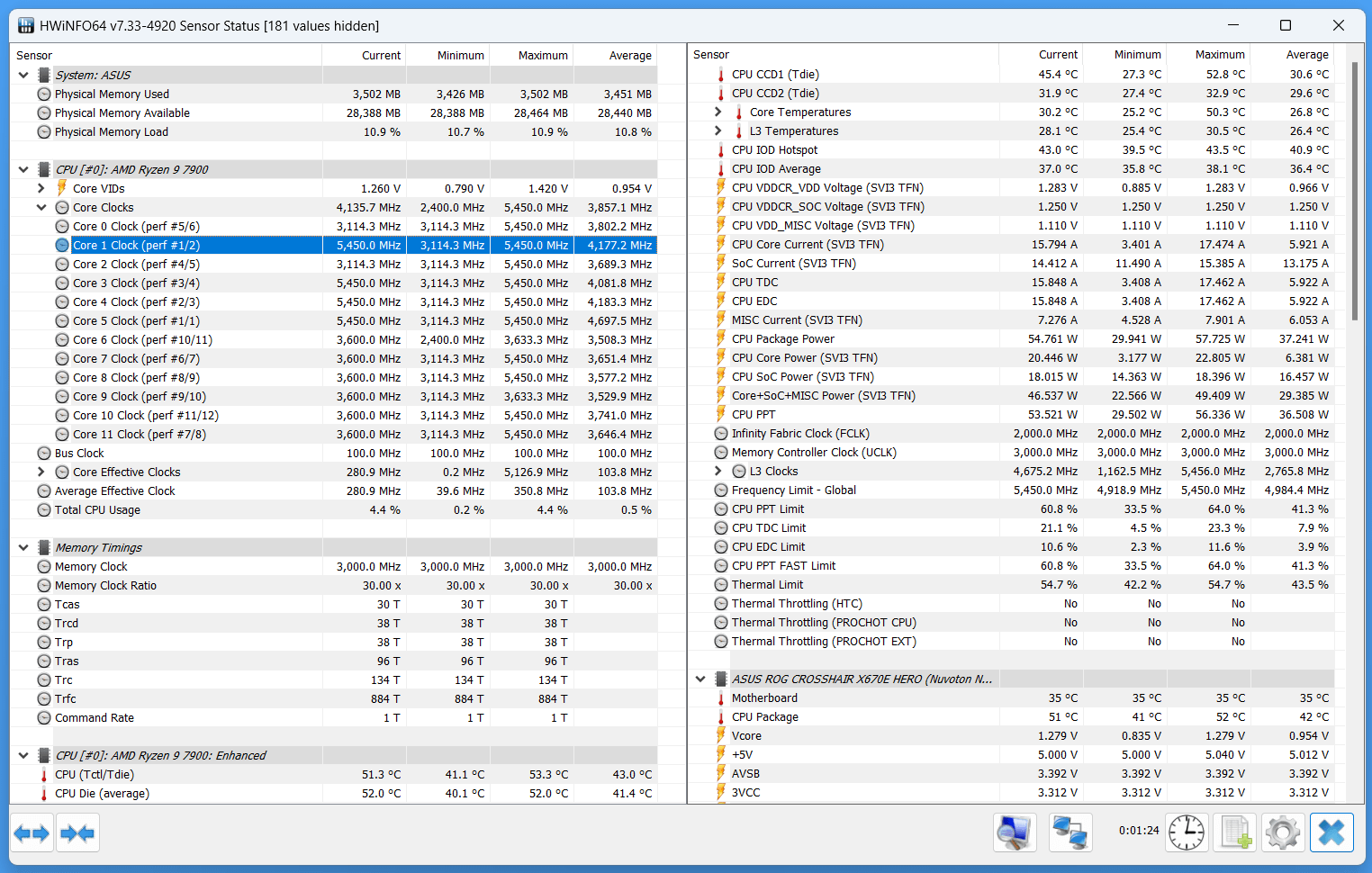Click the CPU TDC lightning bolt icon
Screen dimensions: 1372x873
point(720,282)
